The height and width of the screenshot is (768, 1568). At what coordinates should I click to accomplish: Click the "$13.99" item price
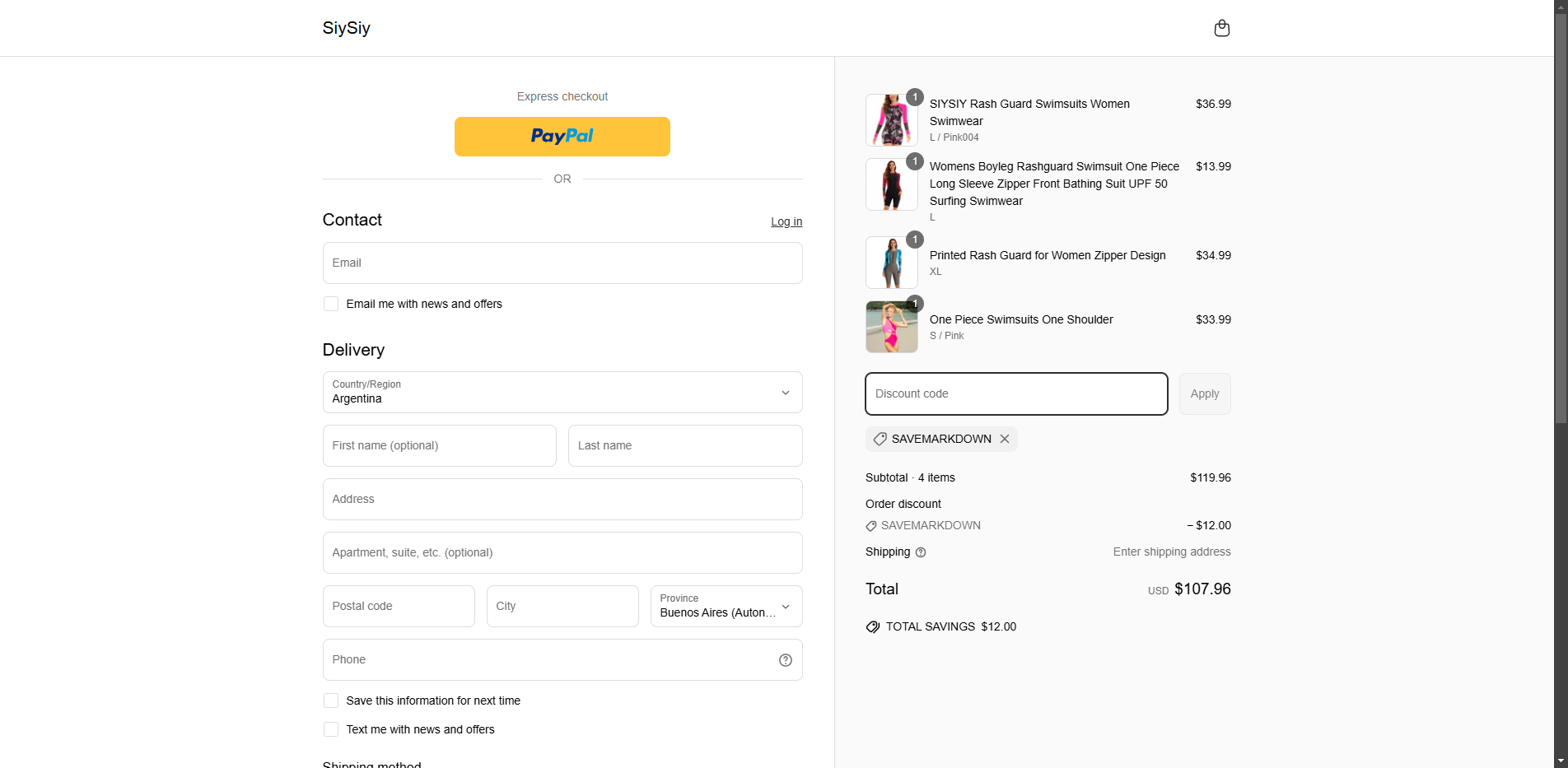click(x=1213, y=166)
